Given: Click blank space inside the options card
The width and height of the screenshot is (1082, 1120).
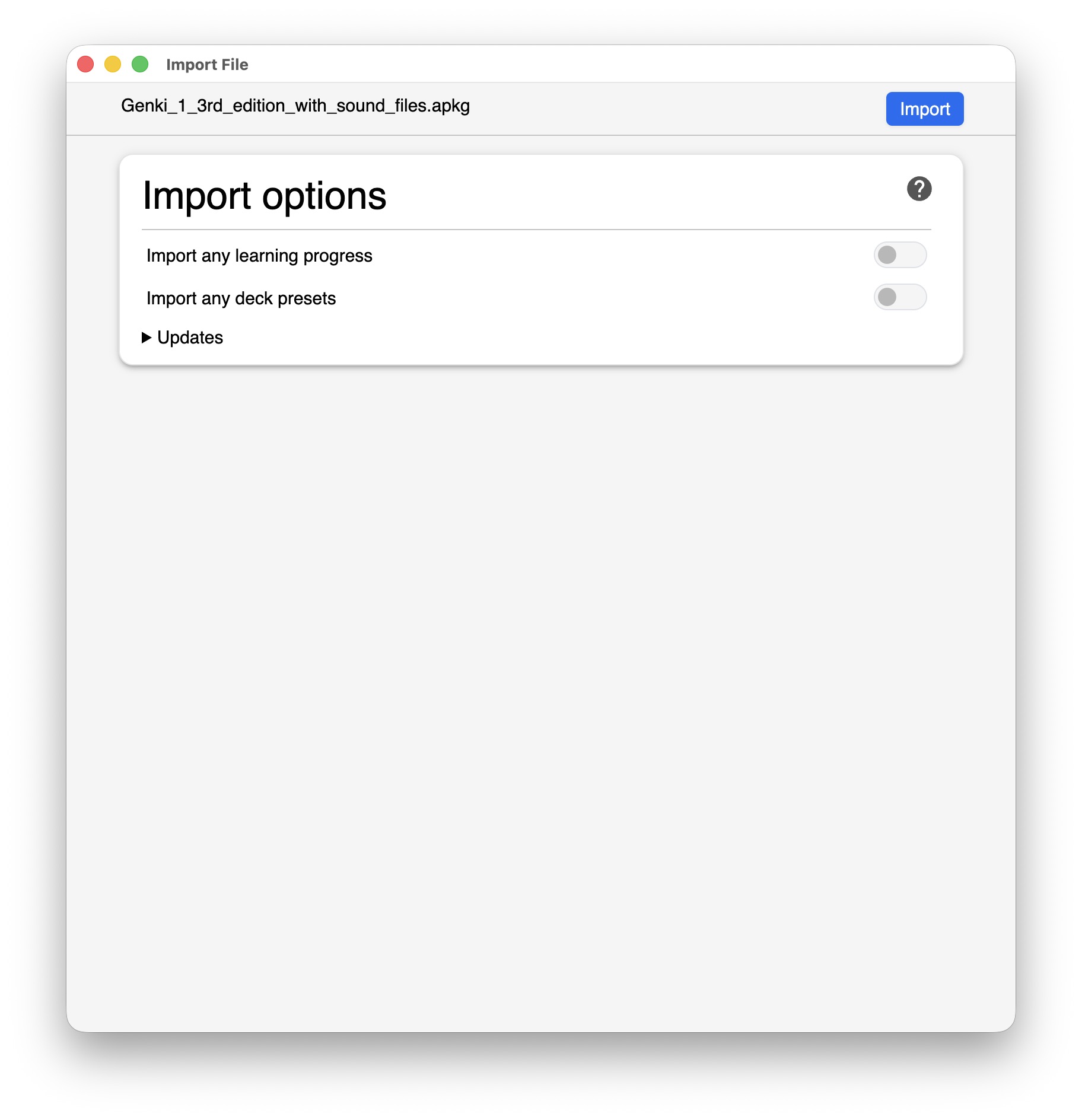Looking at the screenshot, I should [x=593, y=338].
